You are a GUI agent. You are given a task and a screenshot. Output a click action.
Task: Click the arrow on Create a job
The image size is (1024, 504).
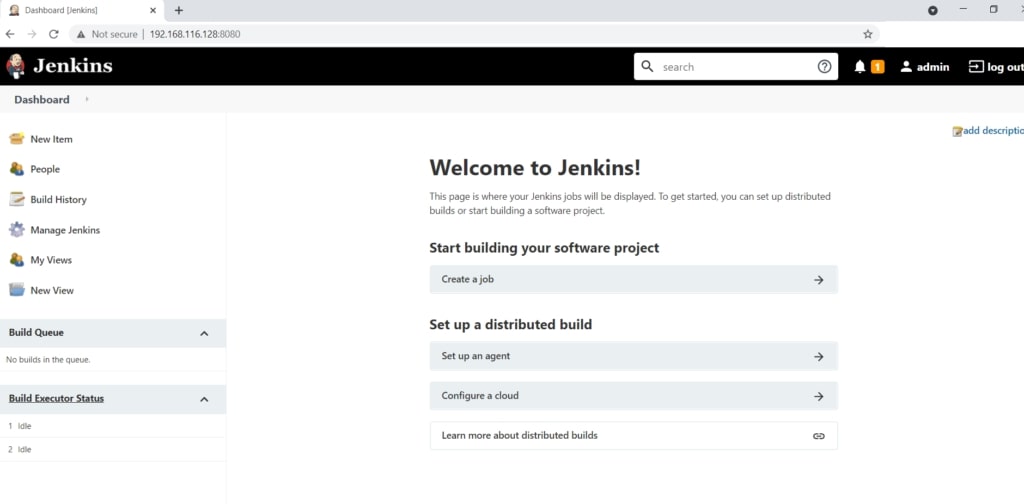(x=818, y=280)
